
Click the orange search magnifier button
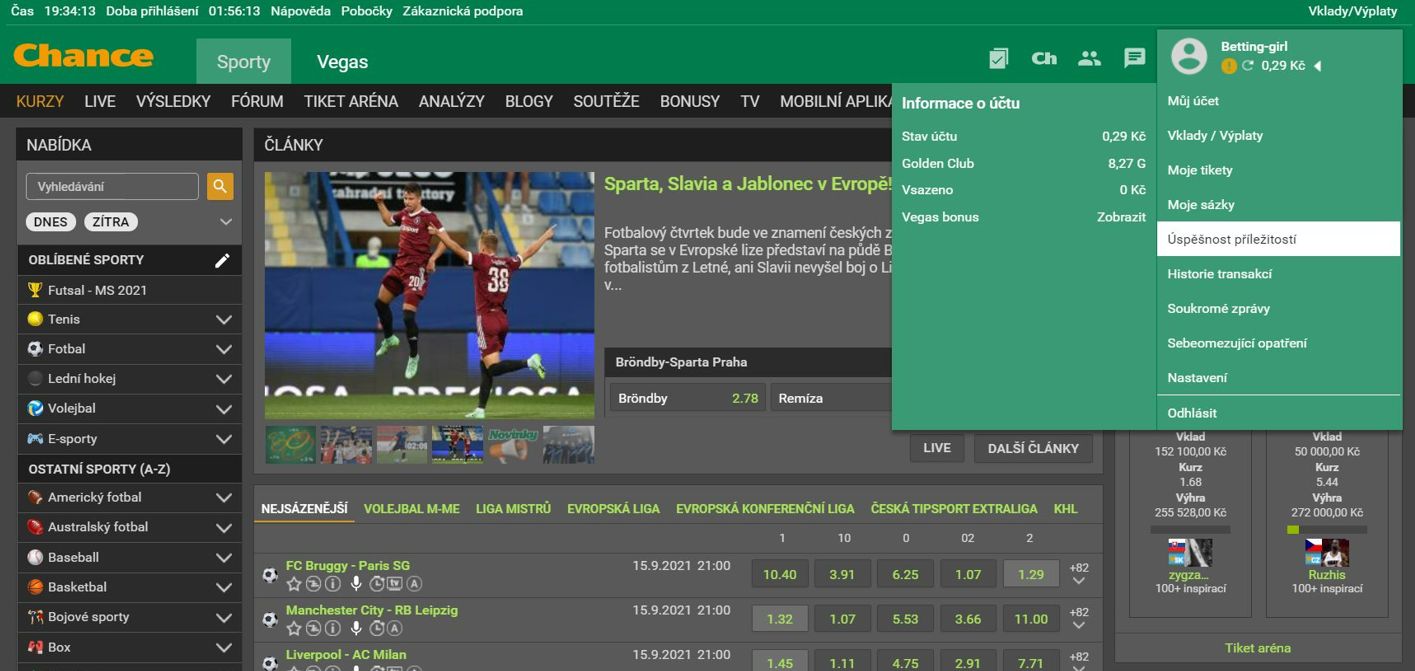point(219,186)
